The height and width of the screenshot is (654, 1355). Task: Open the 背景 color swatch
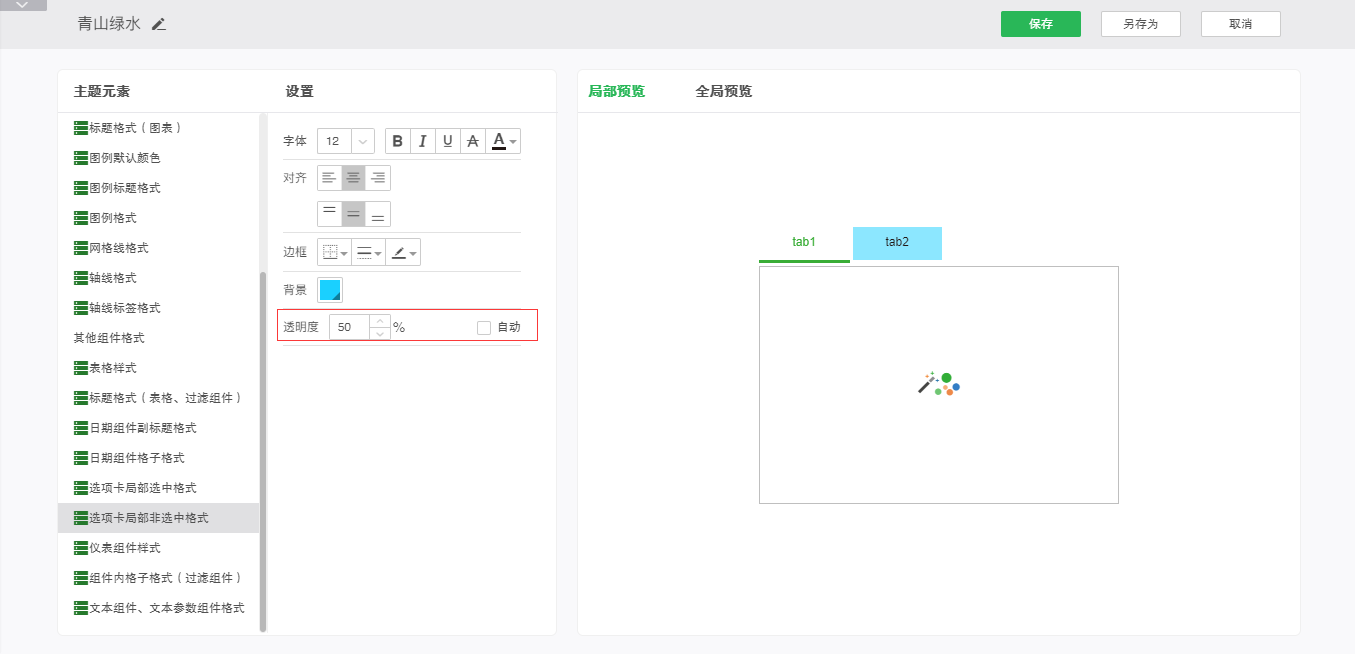(x=330, y=290)
